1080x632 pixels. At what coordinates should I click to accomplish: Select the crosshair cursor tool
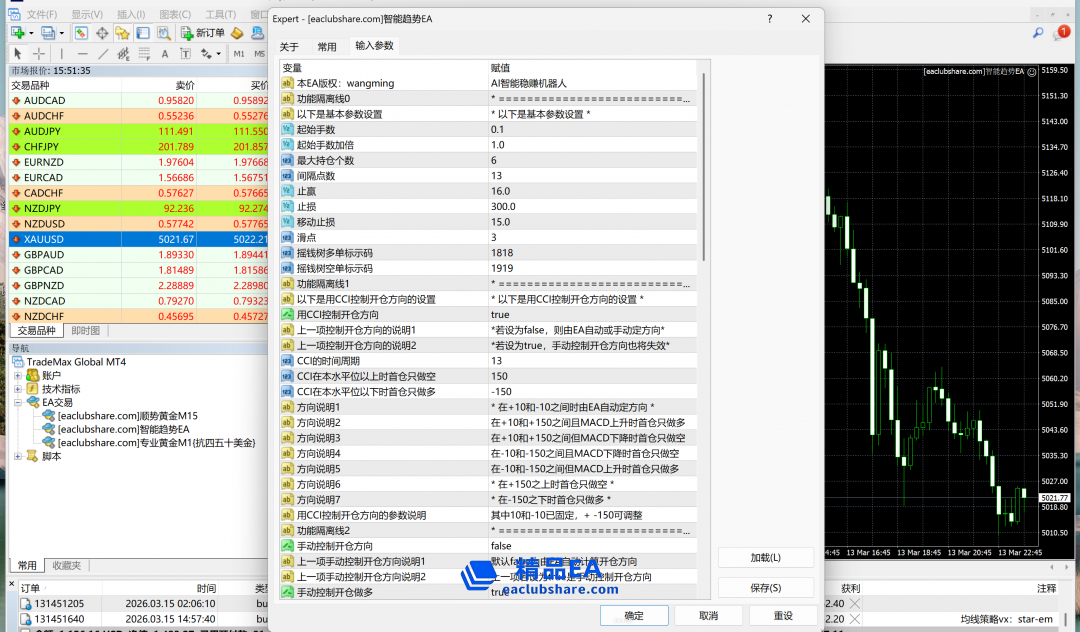click(x=39, y=54)
